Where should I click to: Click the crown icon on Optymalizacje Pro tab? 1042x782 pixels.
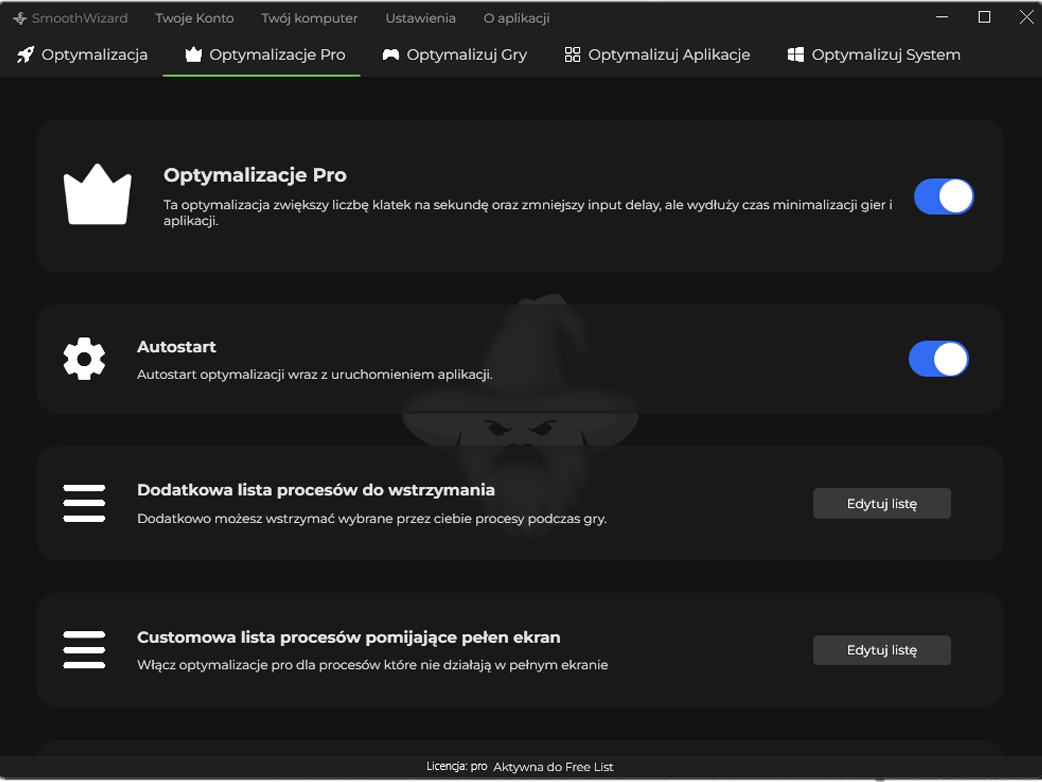(x=192, y=56)
